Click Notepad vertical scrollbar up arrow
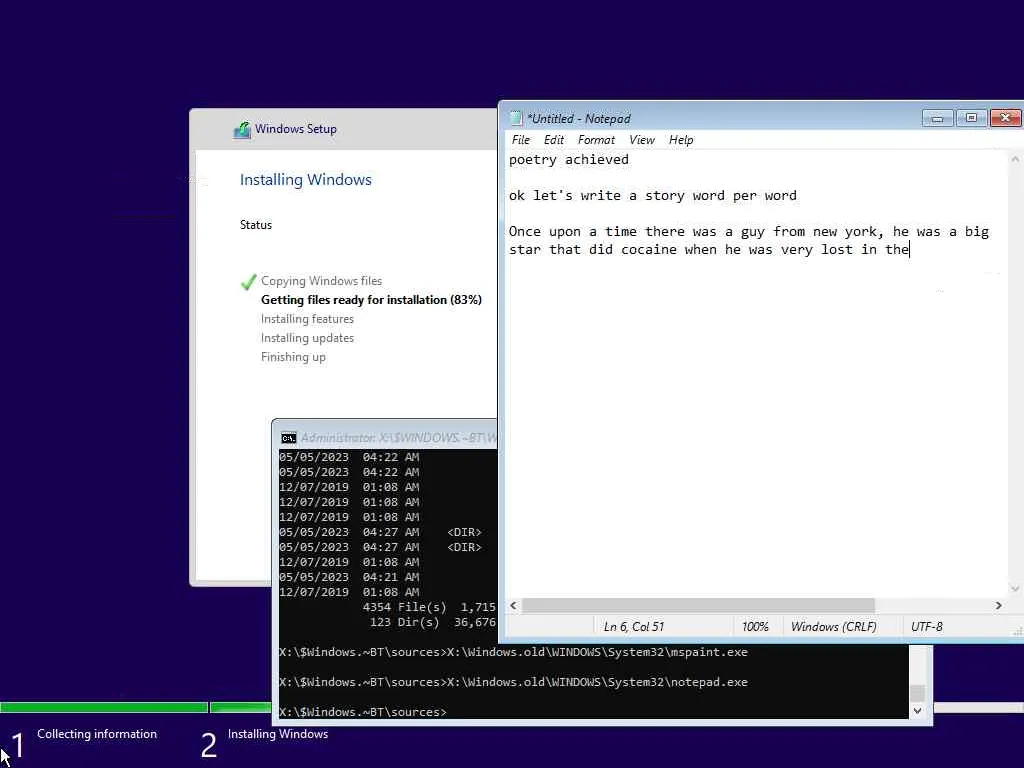 [1015, 158]
